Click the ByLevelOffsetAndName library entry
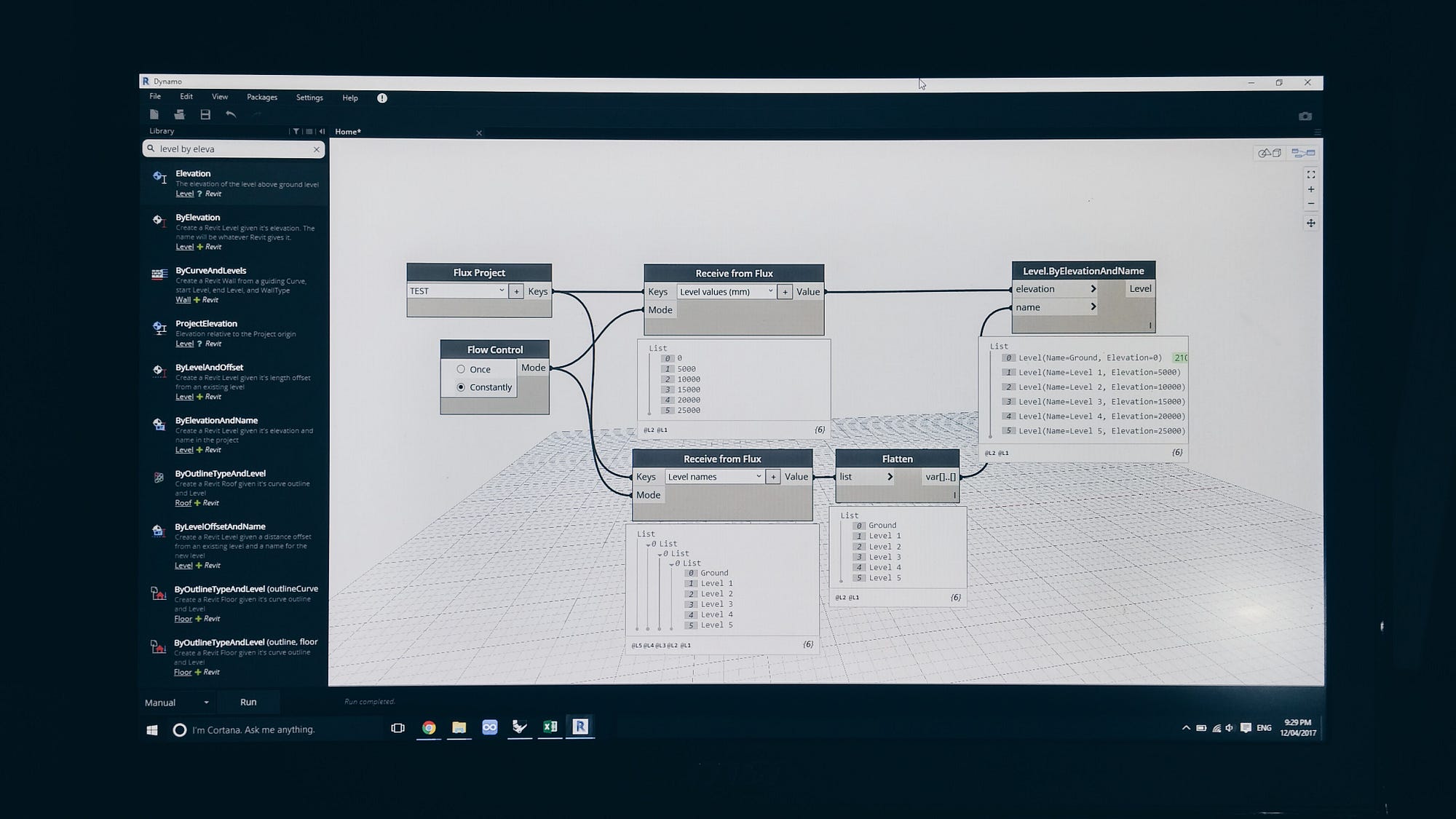Viewport: 1456px width, 819px height. click(x=233, y=546)
